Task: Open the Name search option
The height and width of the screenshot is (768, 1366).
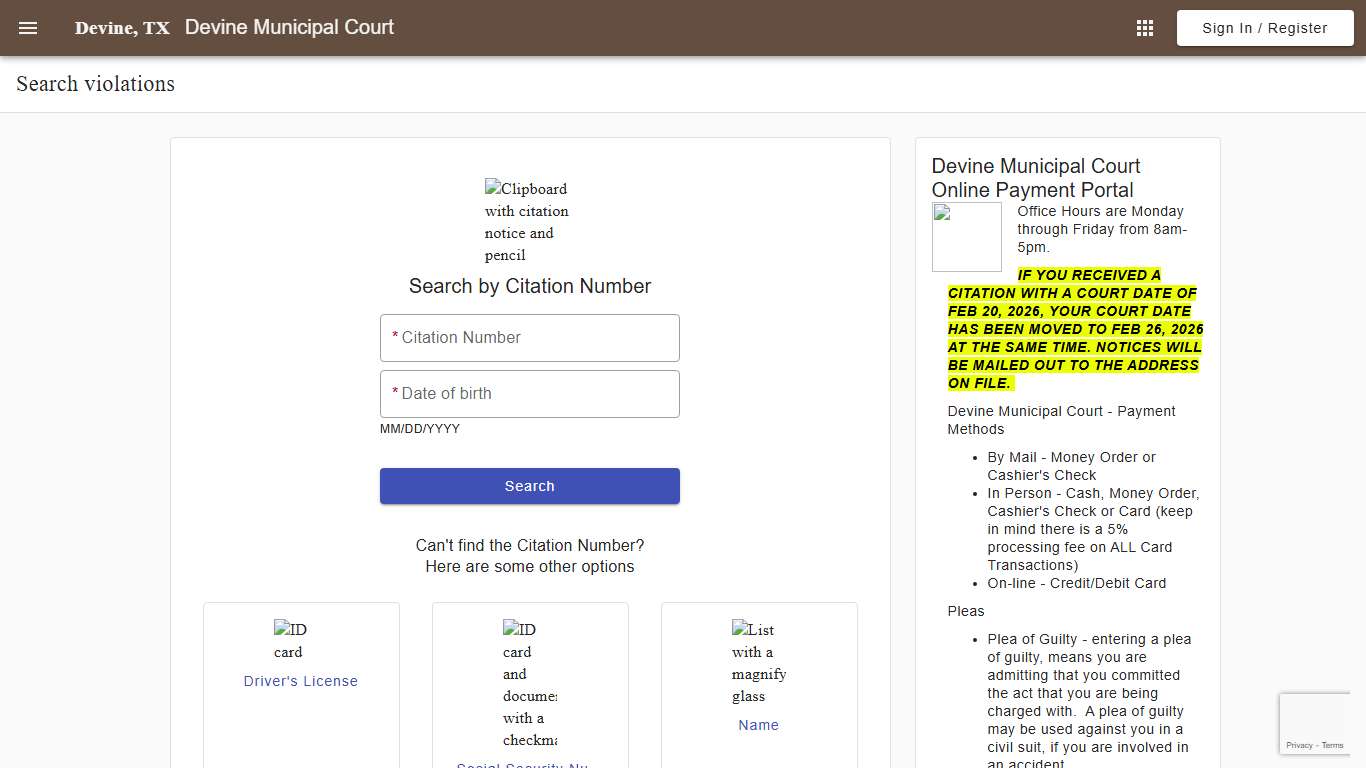Action: click(x=758, y=724)
